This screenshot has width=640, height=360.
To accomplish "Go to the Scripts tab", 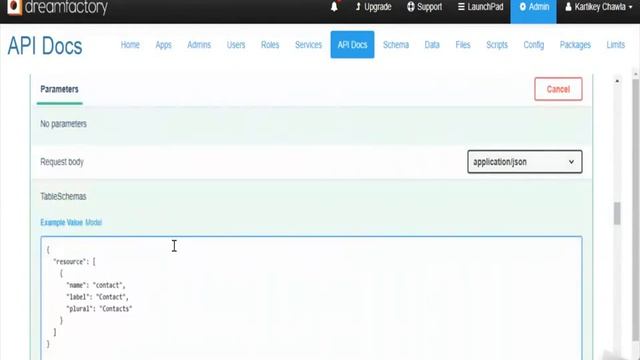I will pyautogui.click(x=497, y=45).
